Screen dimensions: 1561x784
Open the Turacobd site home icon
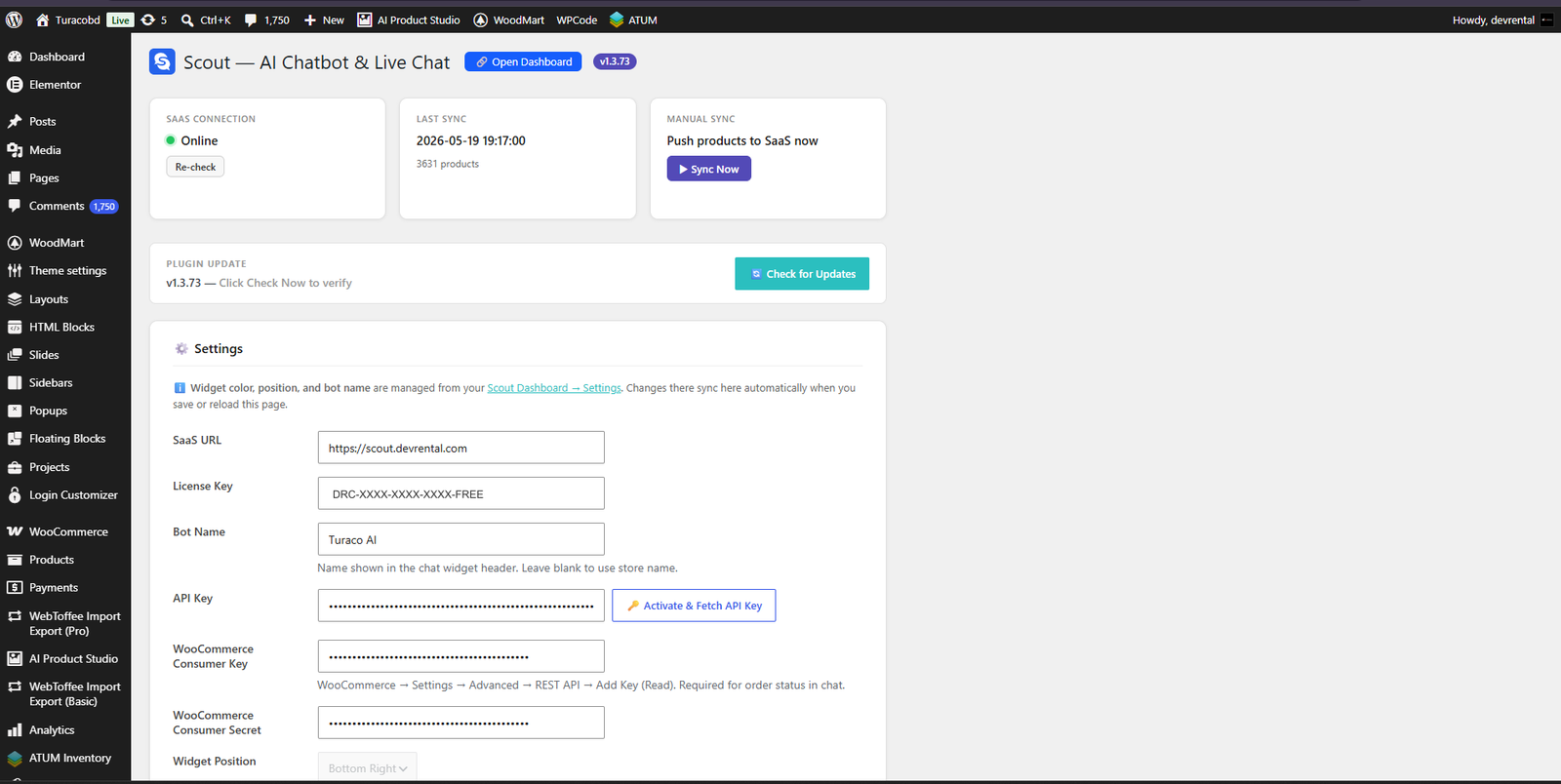click(43, 20)
